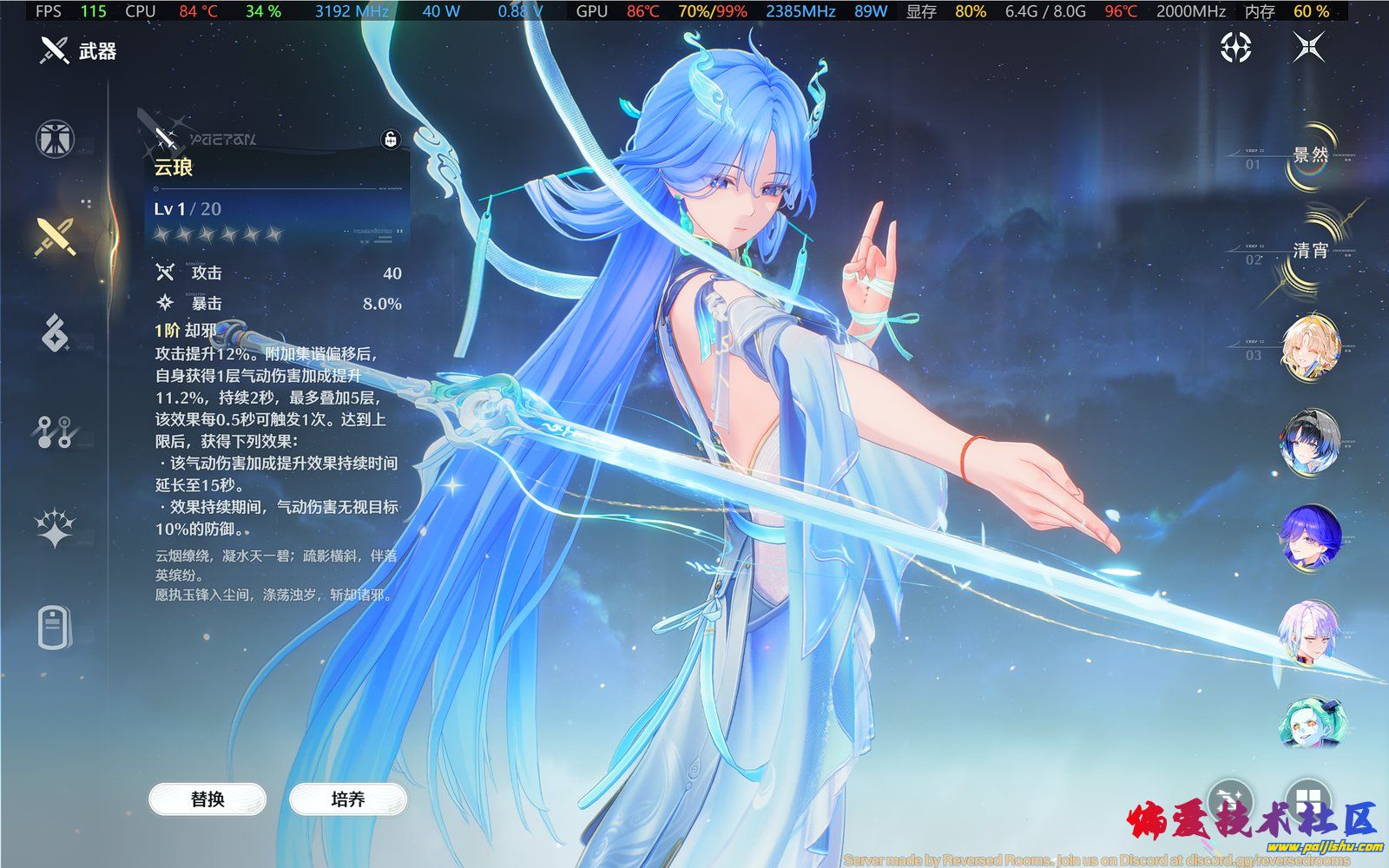Viewport: 1389px width, 868px height.
Task: Select the green-haired character portrait
Action: click(x=1311, y=722)
